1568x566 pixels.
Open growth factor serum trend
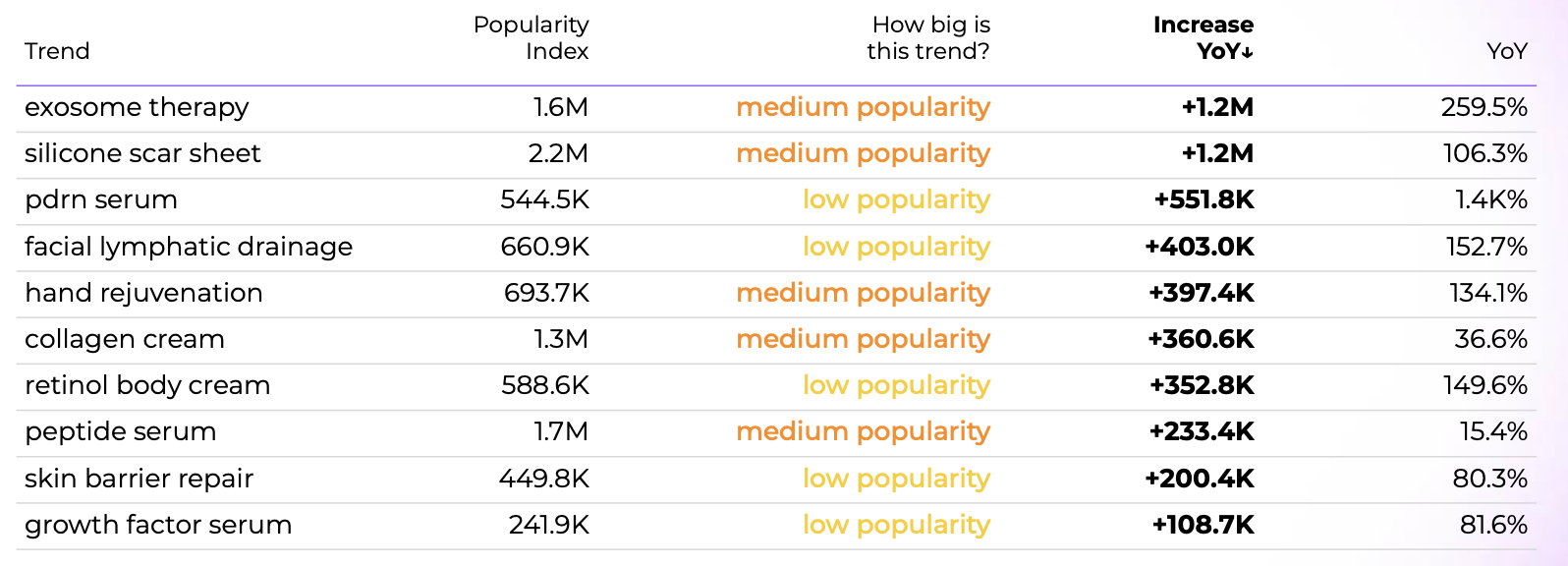(158, 525)
